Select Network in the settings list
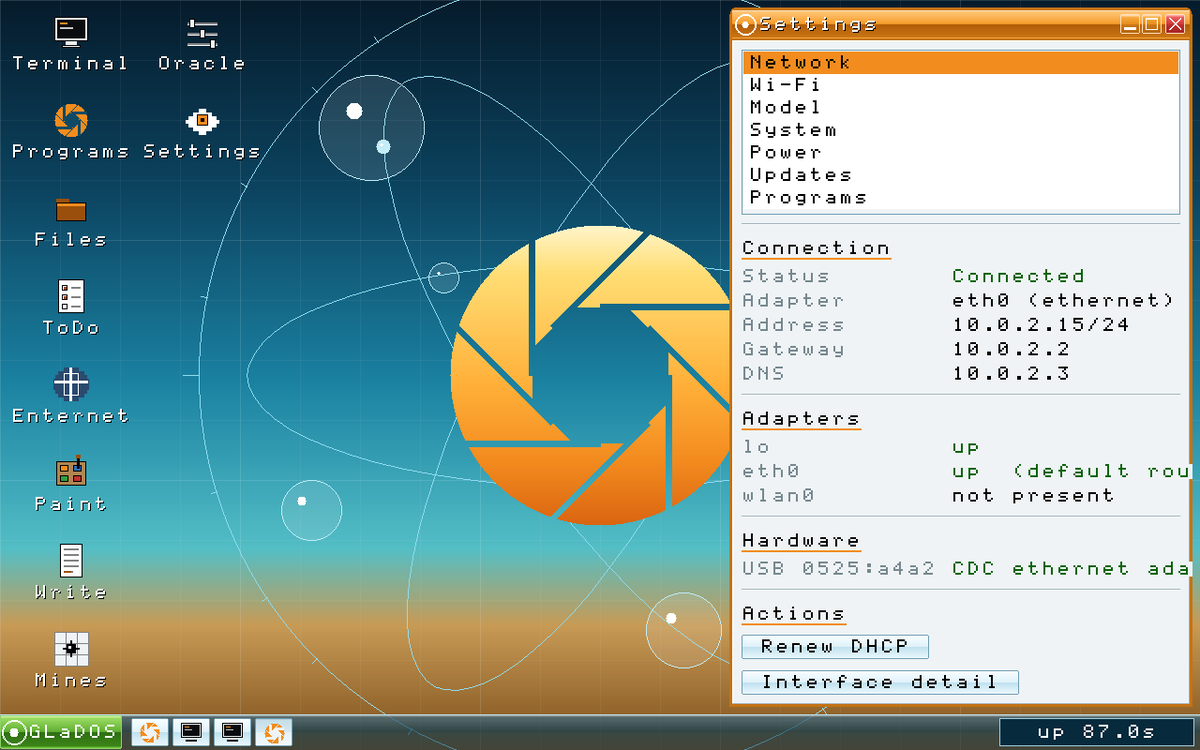The image size is (1200, 750). click(x=961, y=62)
